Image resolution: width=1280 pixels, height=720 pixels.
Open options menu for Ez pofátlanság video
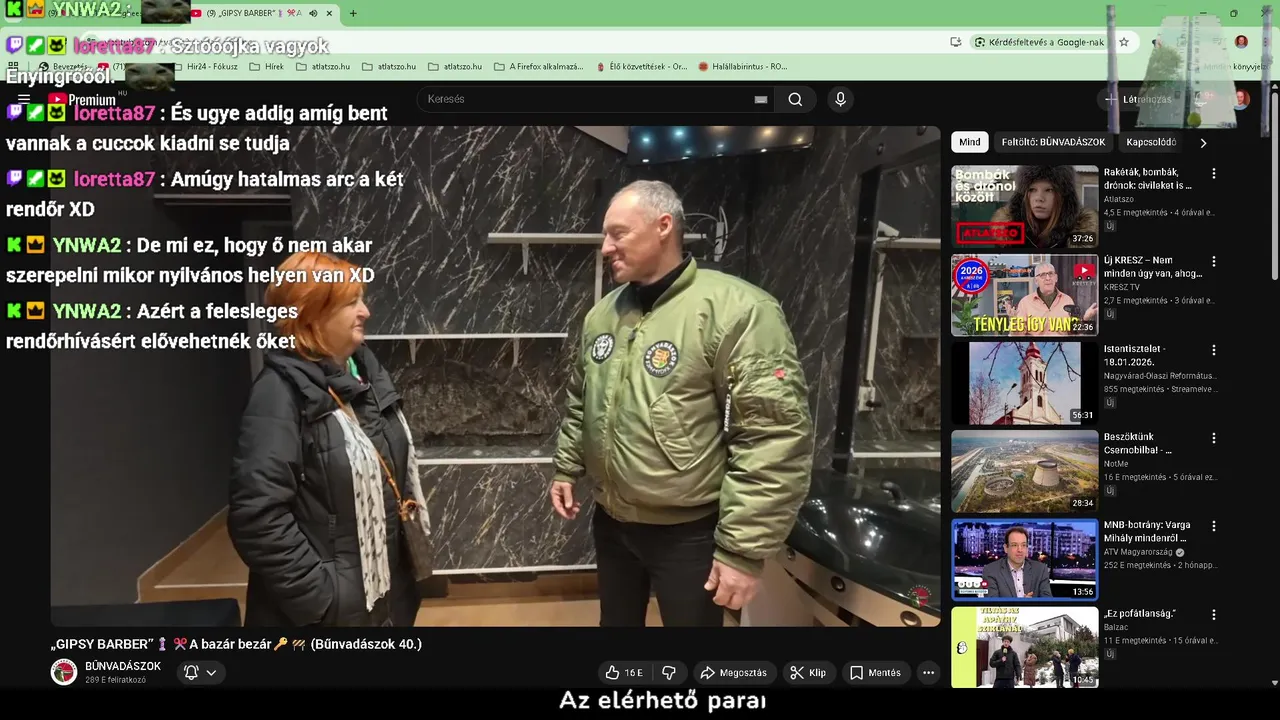point(1214,615)
